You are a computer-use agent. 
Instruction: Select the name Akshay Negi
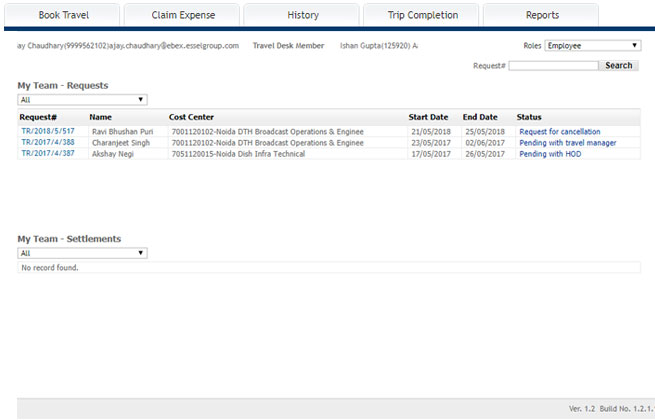pyautogui.click(x=113, y=154)
